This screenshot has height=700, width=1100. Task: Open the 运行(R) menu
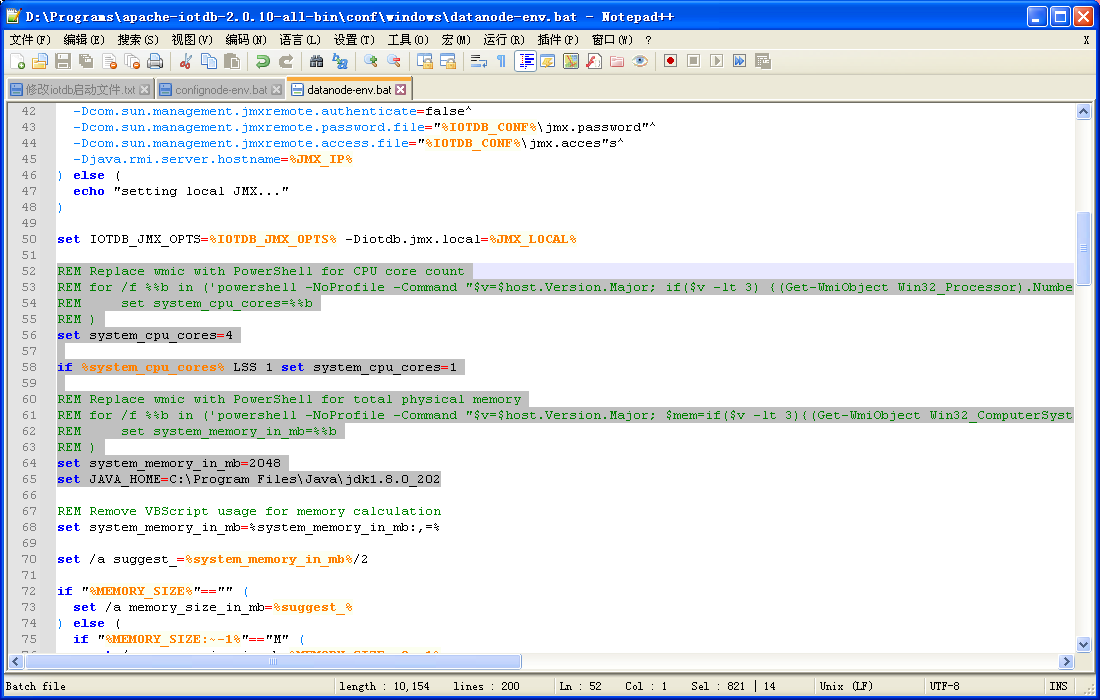click(504, 40)
